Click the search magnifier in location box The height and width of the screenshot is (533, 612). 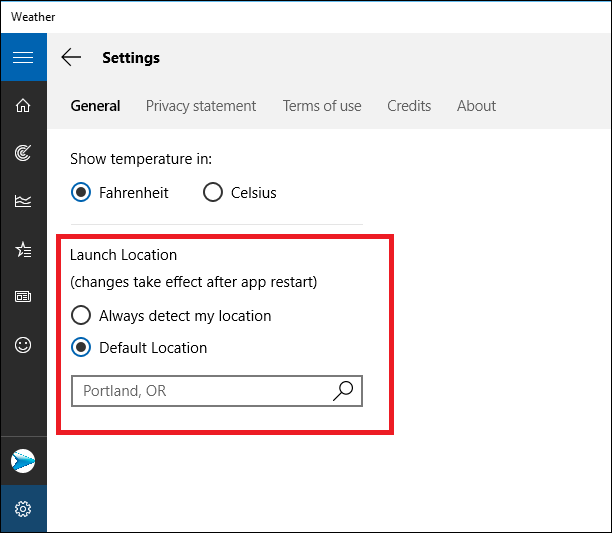[343, 391]
